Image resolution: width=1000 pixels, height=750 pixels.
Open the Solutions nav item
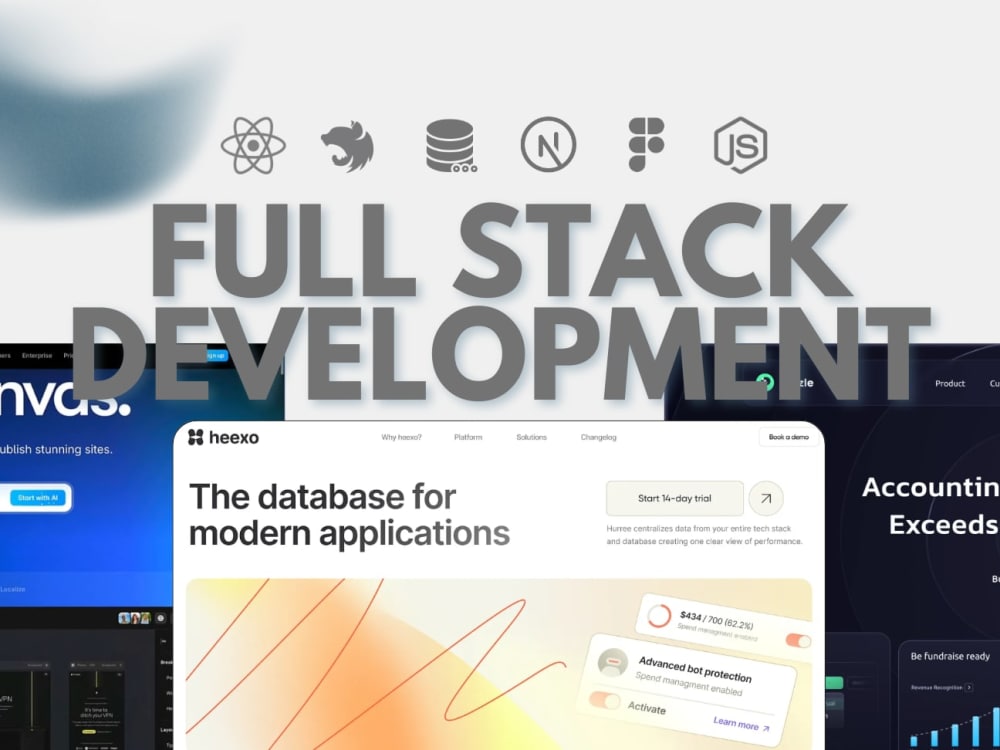[531, 438]
